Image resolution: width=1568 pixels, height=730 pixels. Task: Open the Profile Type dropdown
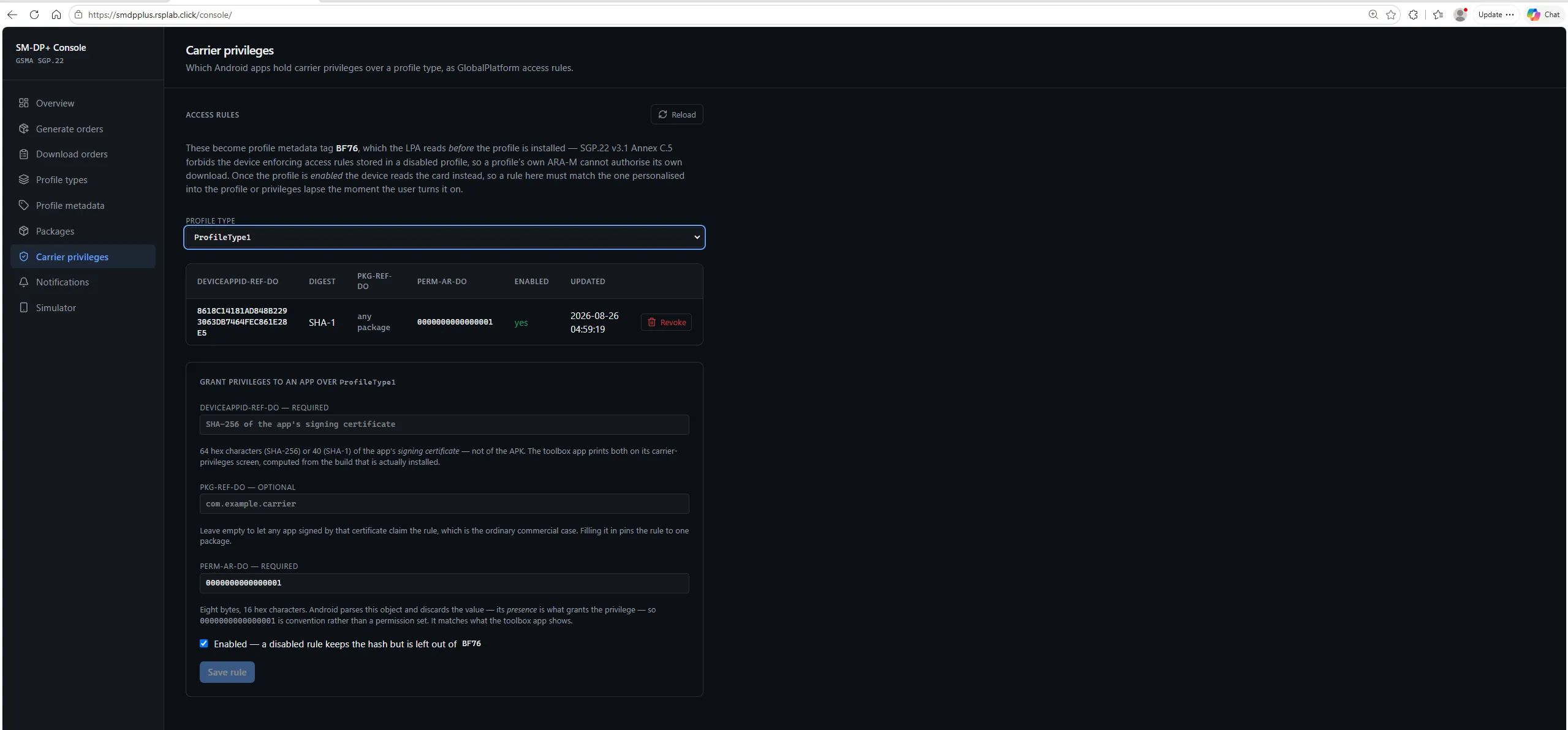[444, 237]
